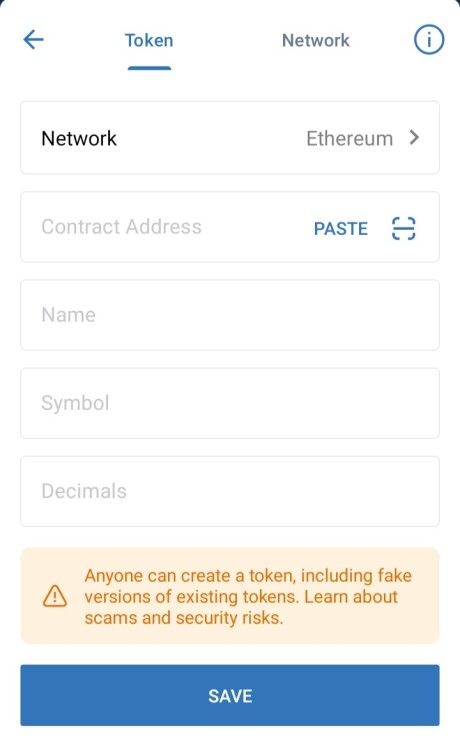Tap the orange warning triangle icon
This screenshot has height=744, width=460.
pos(55,596)
